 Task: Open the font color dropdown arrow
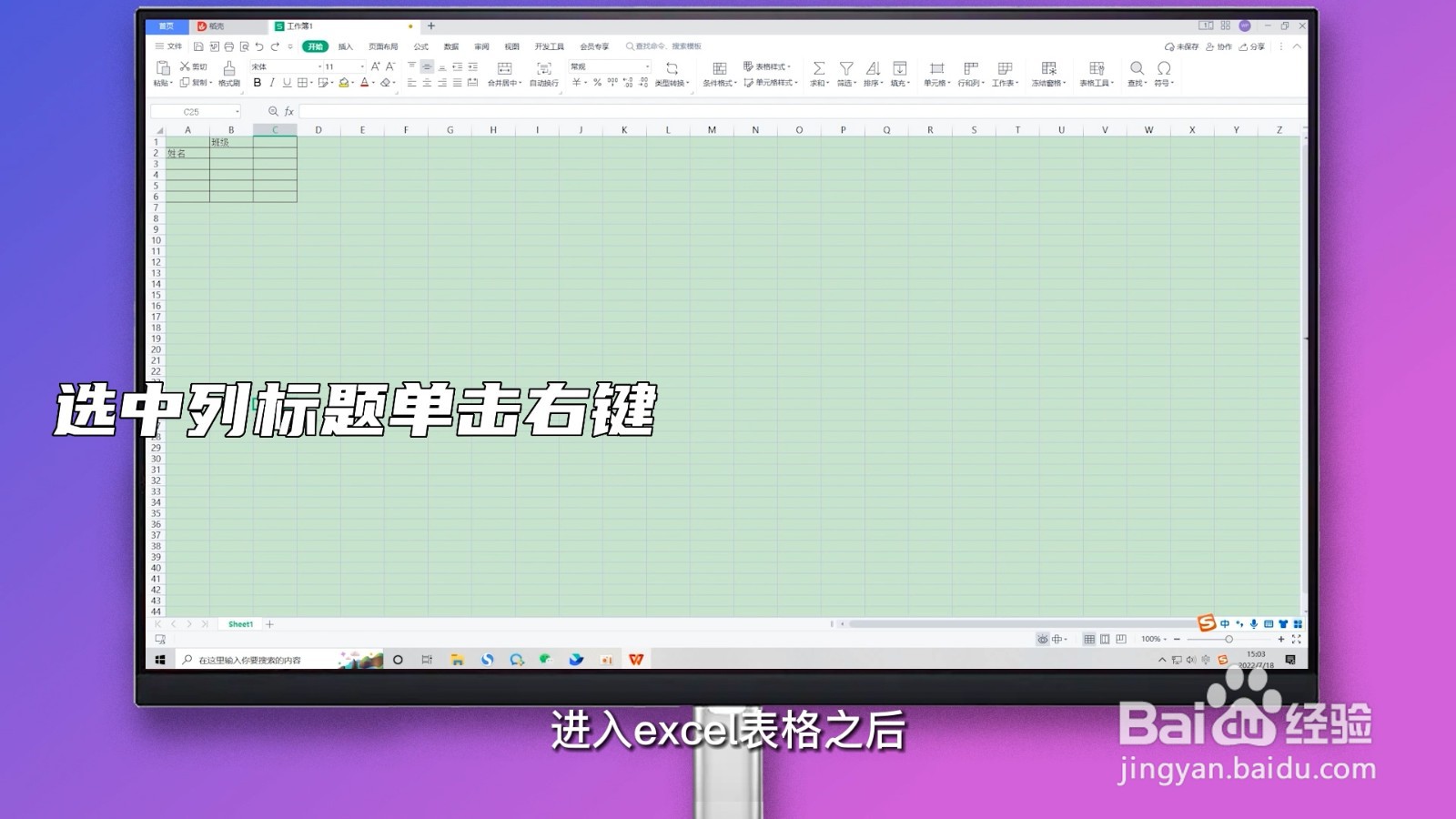click(373, 83)
